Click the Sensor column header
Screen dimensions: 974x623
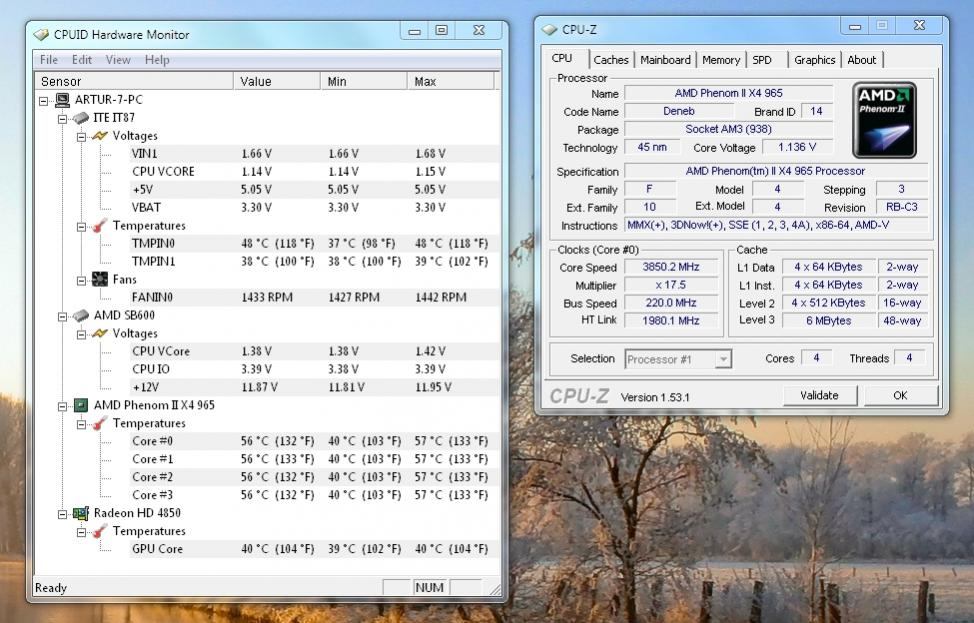[134, 81]
